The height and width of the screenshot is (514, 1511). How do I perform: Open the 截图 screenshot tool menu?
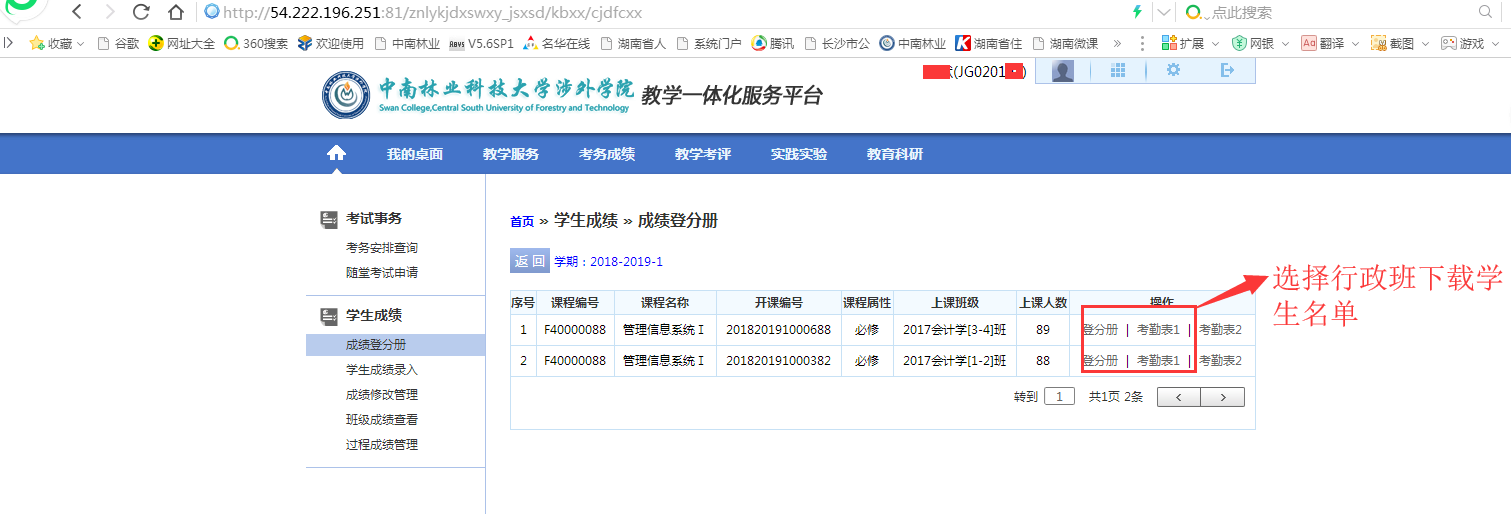[1400, 43]
